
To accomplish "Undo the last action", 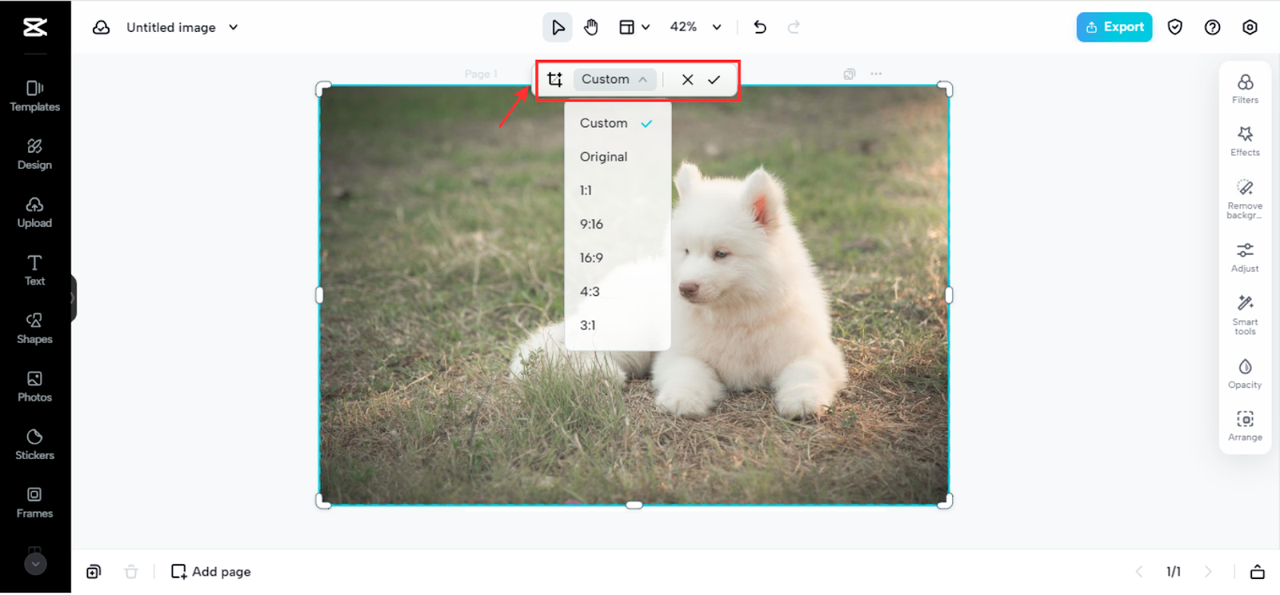I will pos(760,27).
